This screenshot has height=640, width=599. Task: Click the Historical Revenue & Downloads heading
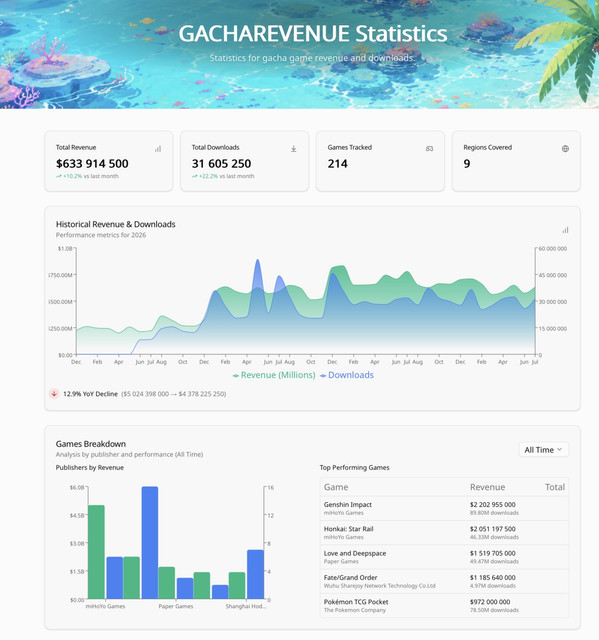click(115, 224)
